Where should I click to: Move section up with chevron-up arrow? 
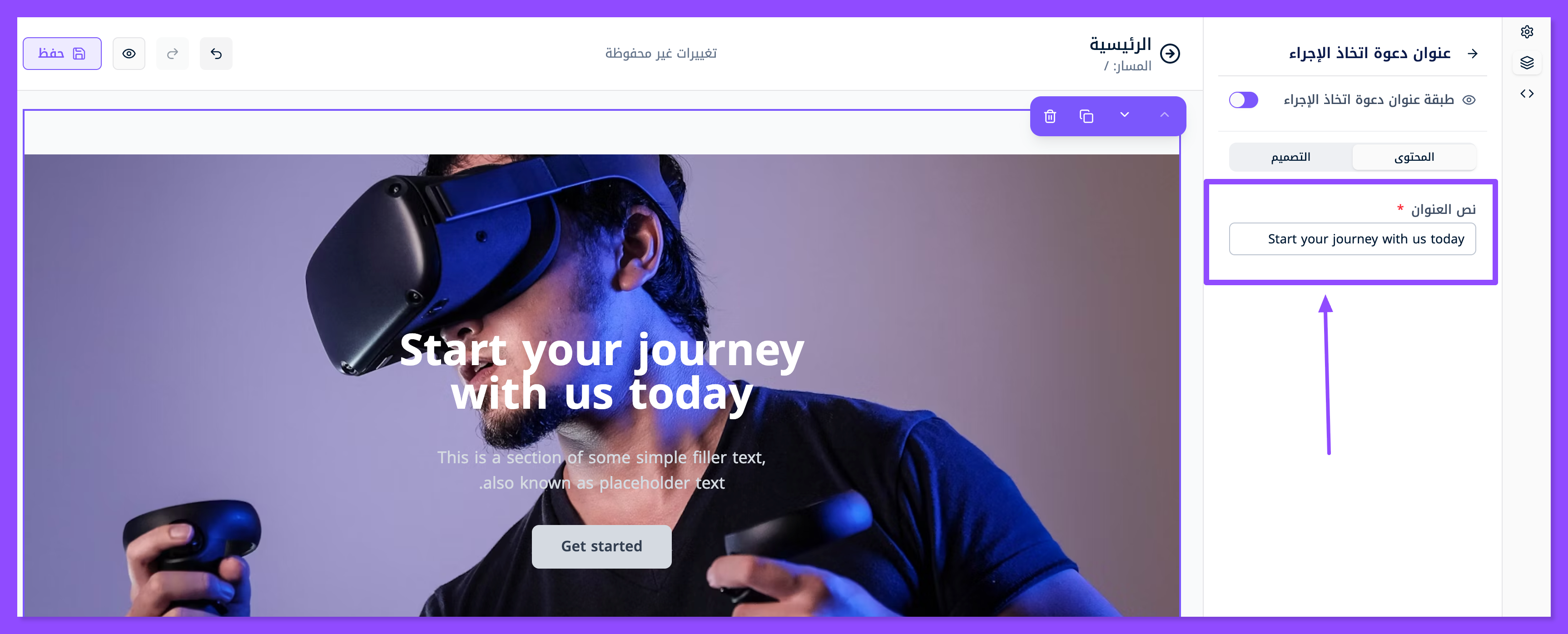click(x=1164, y=115)
